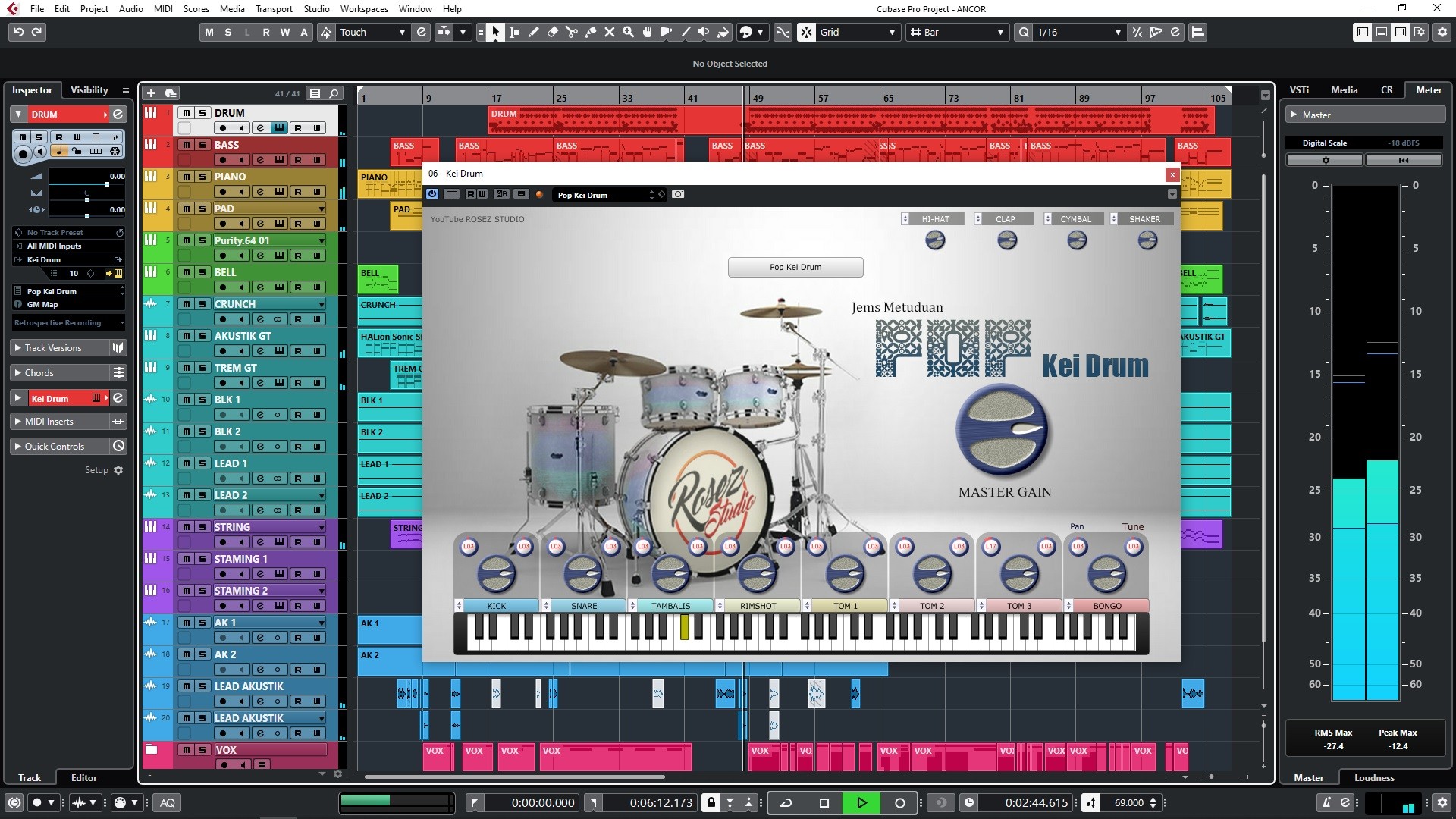Select the Erase tool
Screen dimensions: 1456x819
(552, 32)
